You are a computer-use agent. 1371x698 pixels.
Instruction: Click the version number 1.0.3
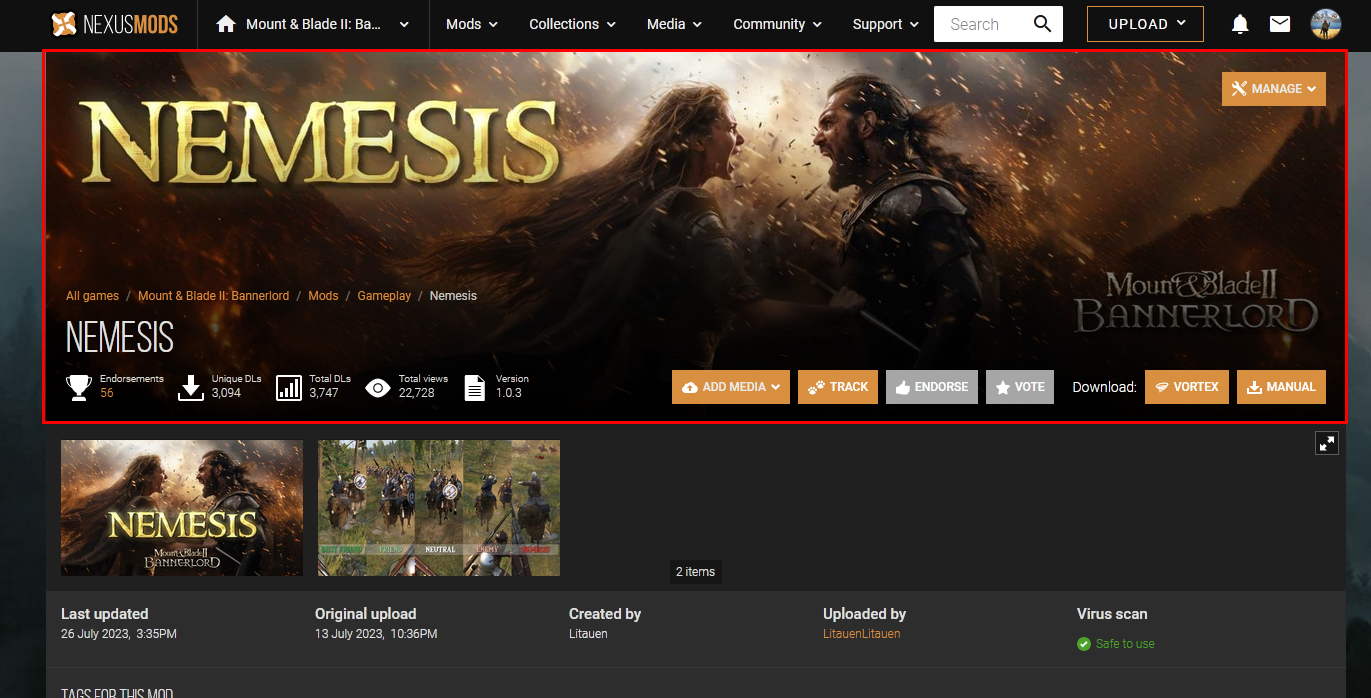click(x=509, y=393)
